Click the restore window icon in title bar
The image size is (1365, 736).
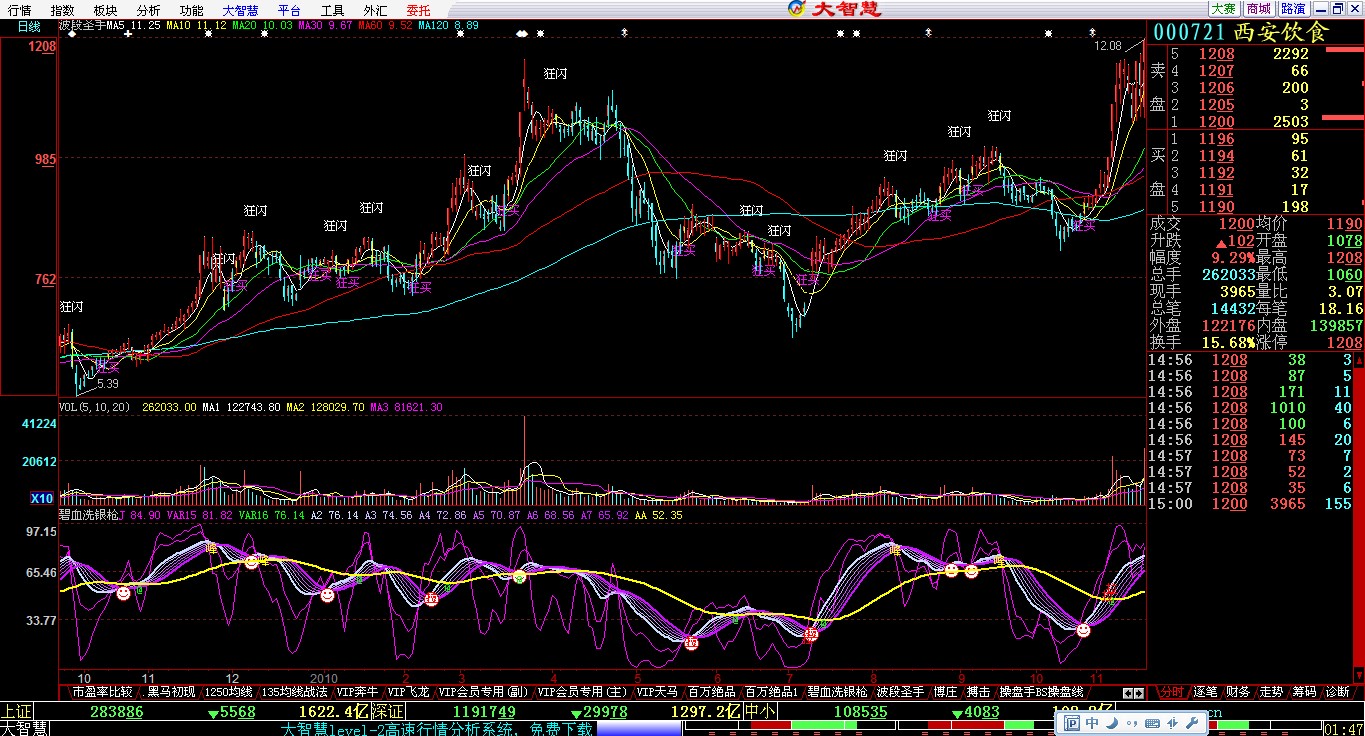(1337, 9)
